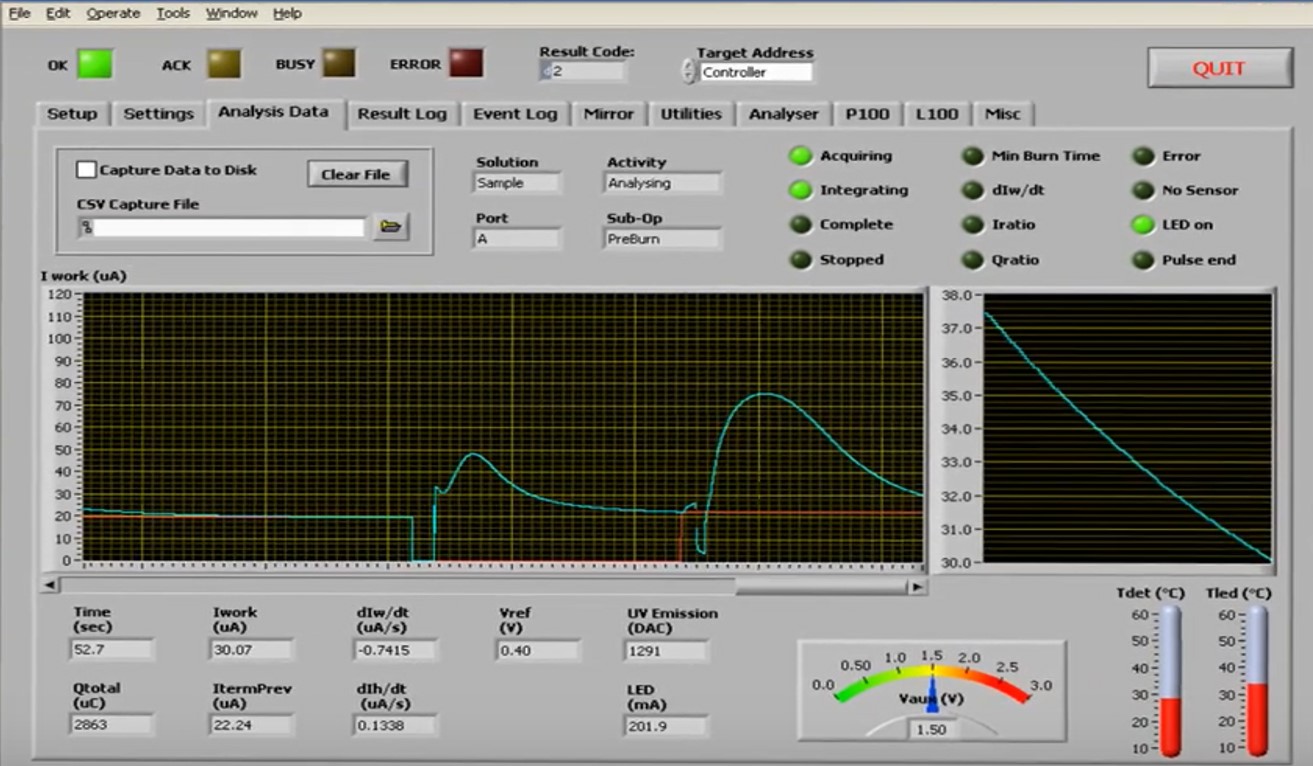The width and height of the screenshot is (1313, 766).
Task: Enable Capture Data to Disk checkbox
Action: 87,170
